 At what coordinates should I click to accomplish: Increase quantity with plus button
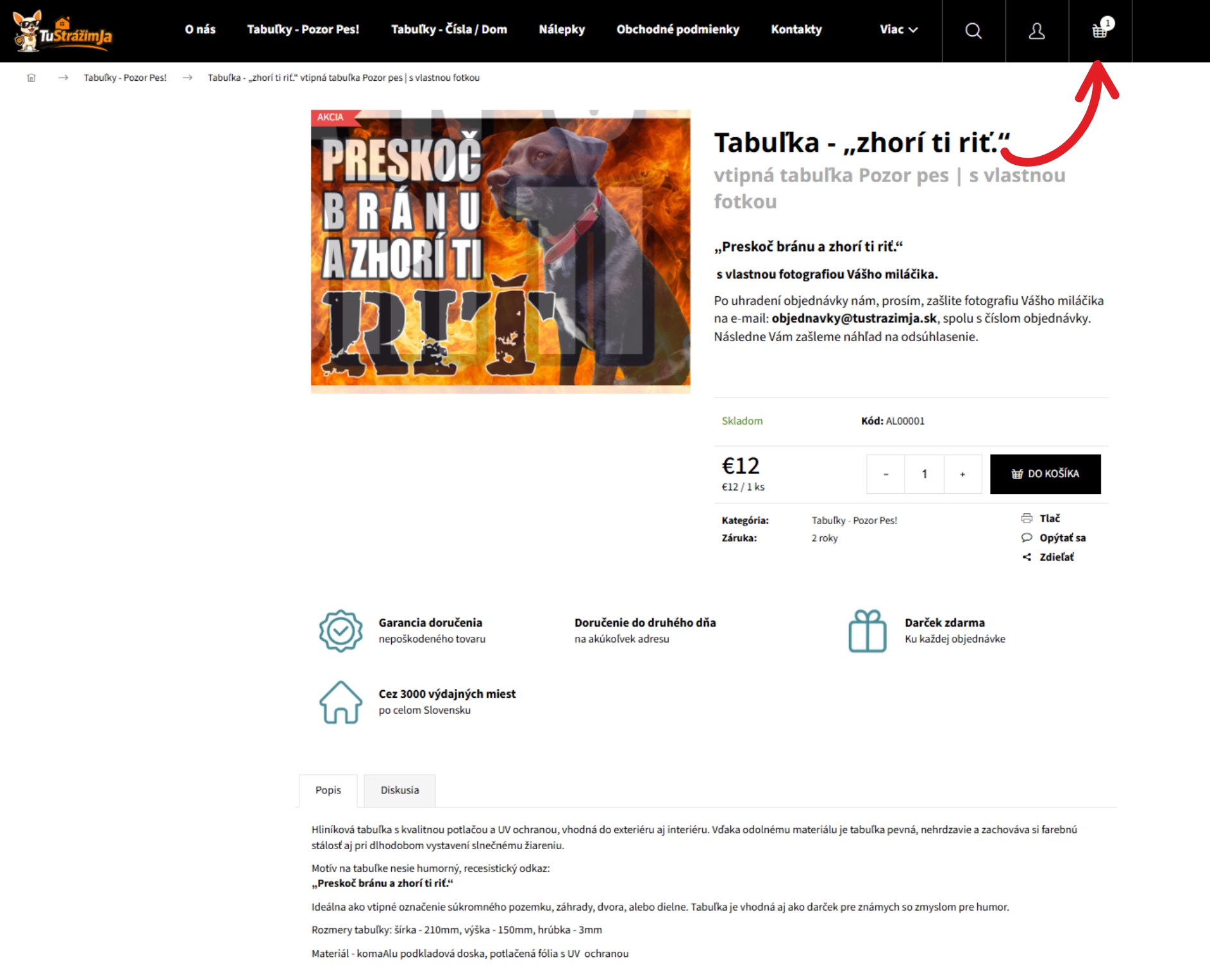click(962, 474)
